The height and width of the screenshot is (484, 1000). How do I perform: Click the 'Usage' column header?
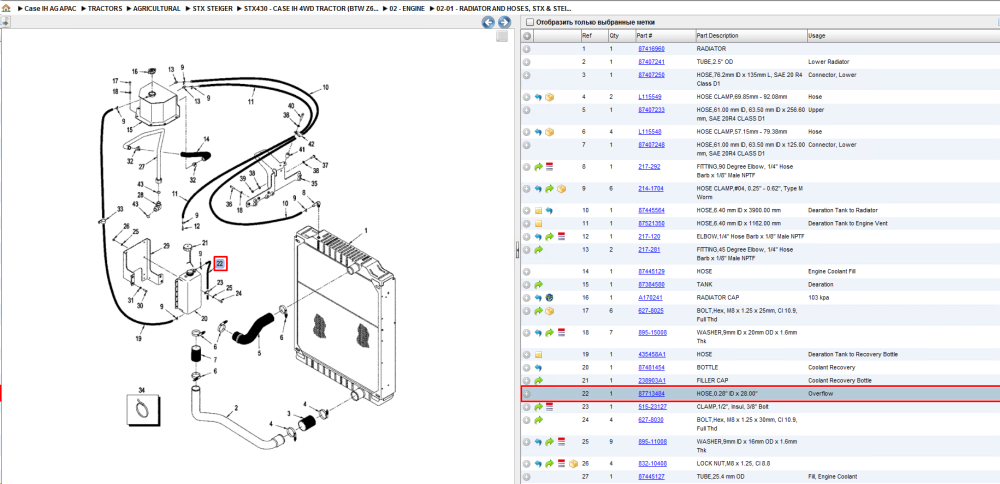pos(903,36)
